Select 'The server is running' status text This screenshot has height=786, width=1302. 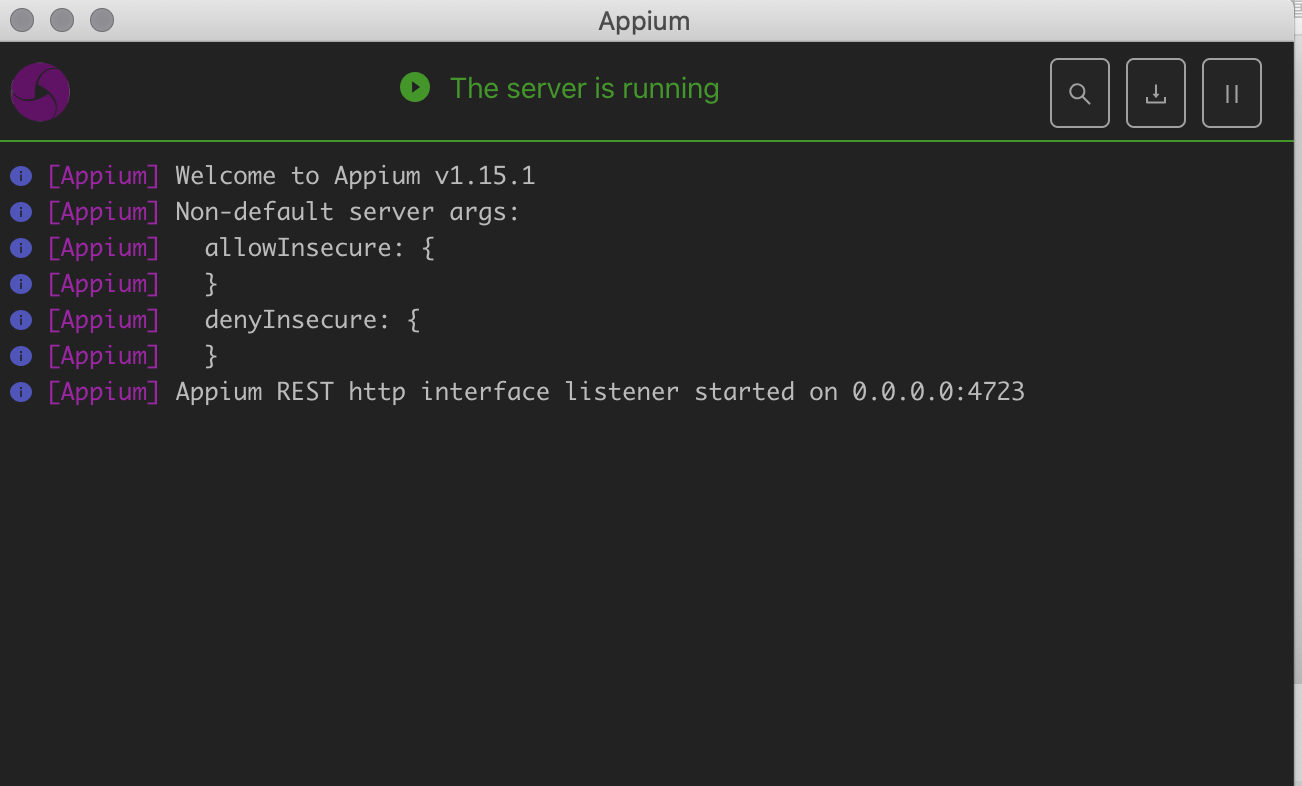click(x=584, y=88)
